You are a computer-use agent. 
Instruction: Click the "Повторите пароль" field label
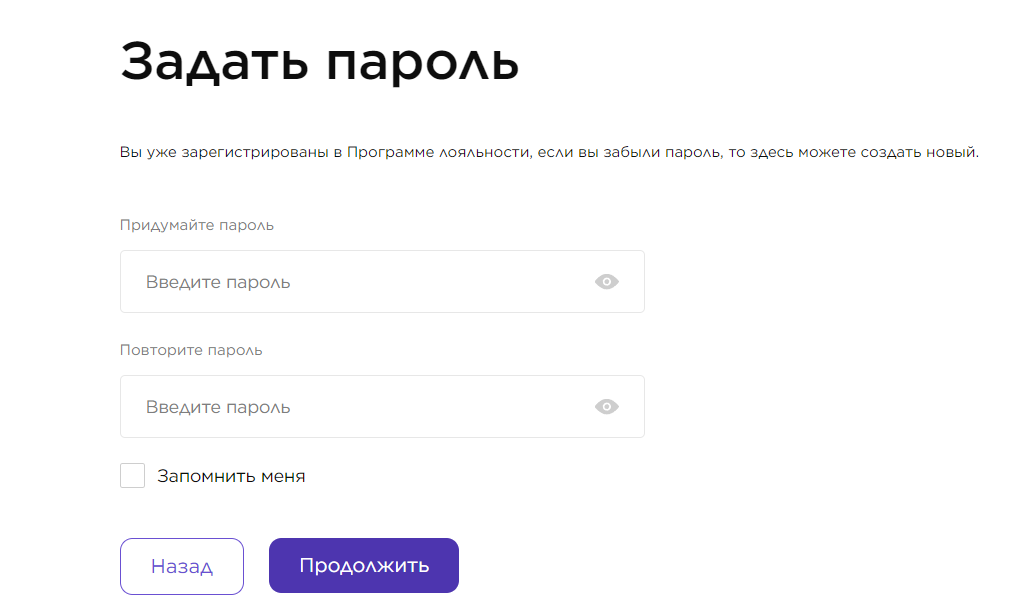pyautogui.click(x=191, y=350)
